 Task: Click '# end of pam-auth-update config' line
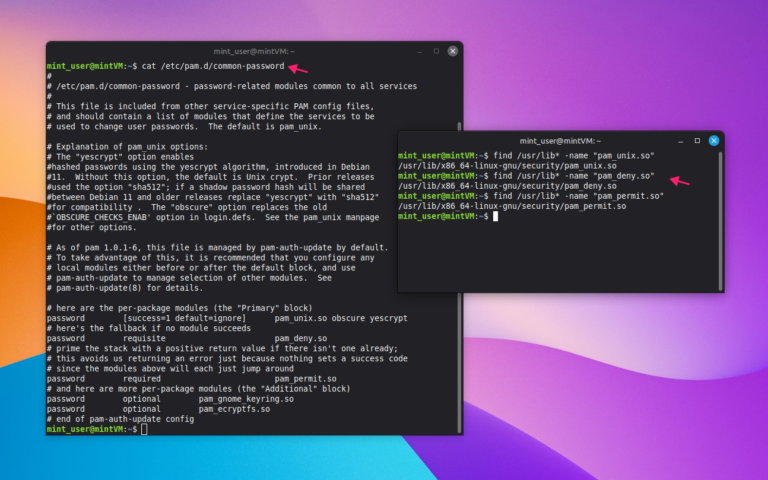(x=120, y=419)
